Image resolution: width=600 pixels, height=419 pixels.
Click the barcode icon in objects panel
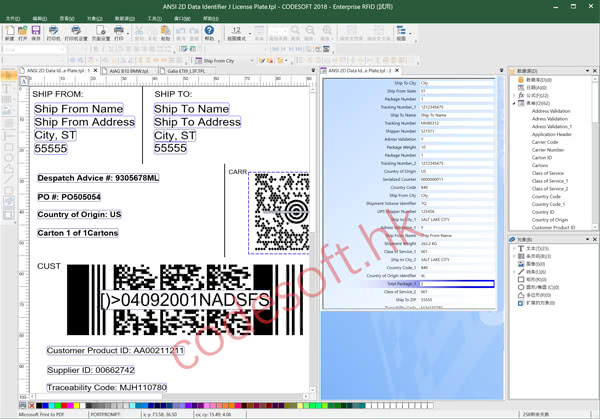pos(520,256)
